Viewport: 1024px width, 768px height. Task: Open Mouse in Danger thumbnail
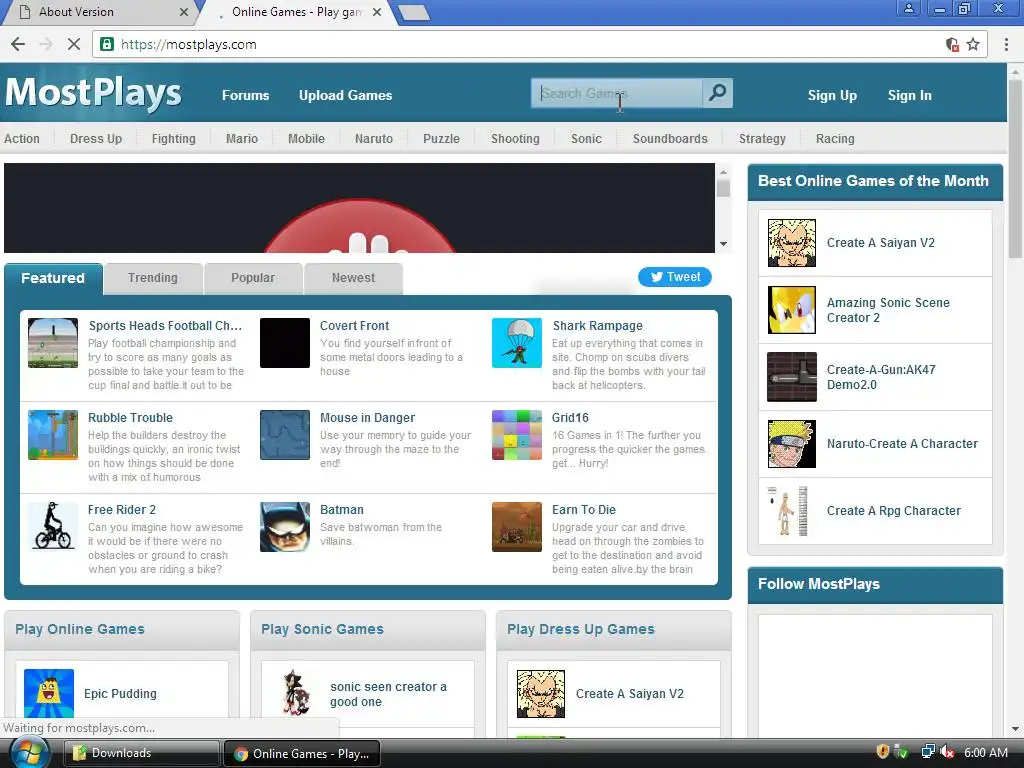(x=285, y=435)
